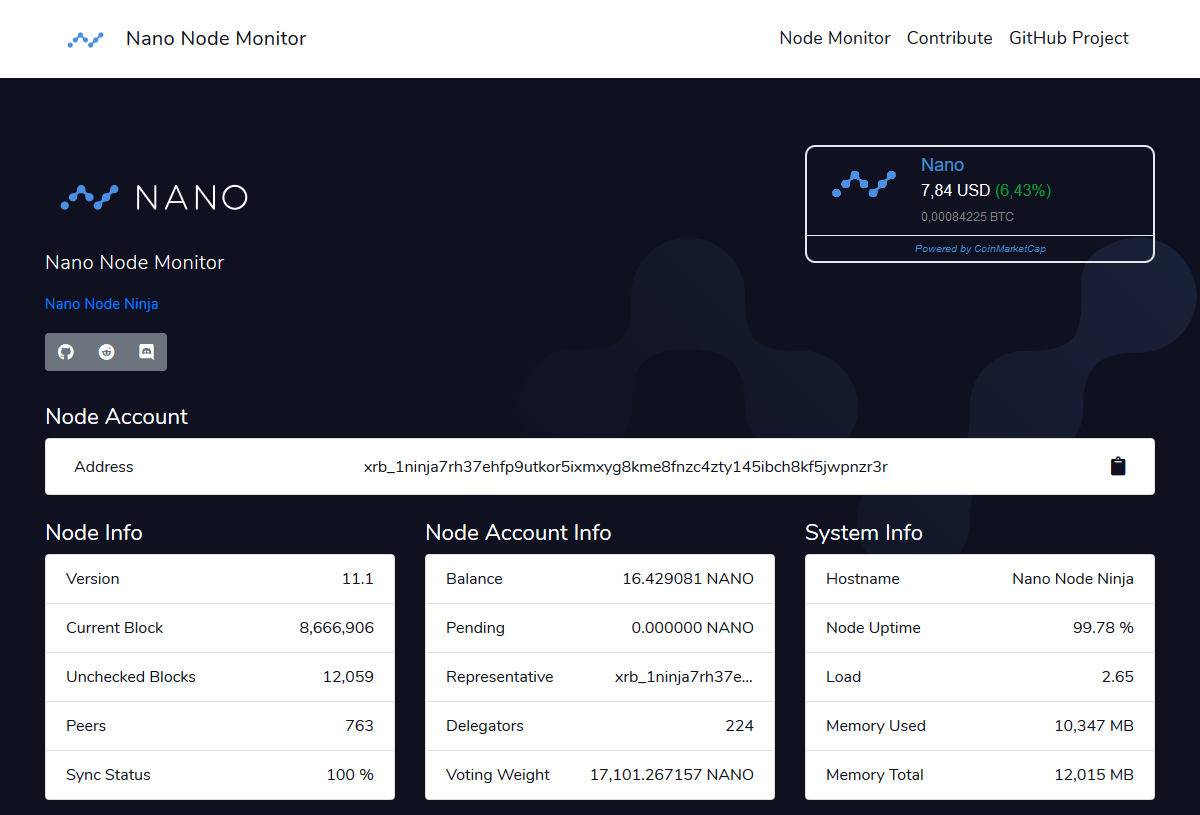Click the Representative label
This screenshot has width=1200, height=815.
point(500,677)
